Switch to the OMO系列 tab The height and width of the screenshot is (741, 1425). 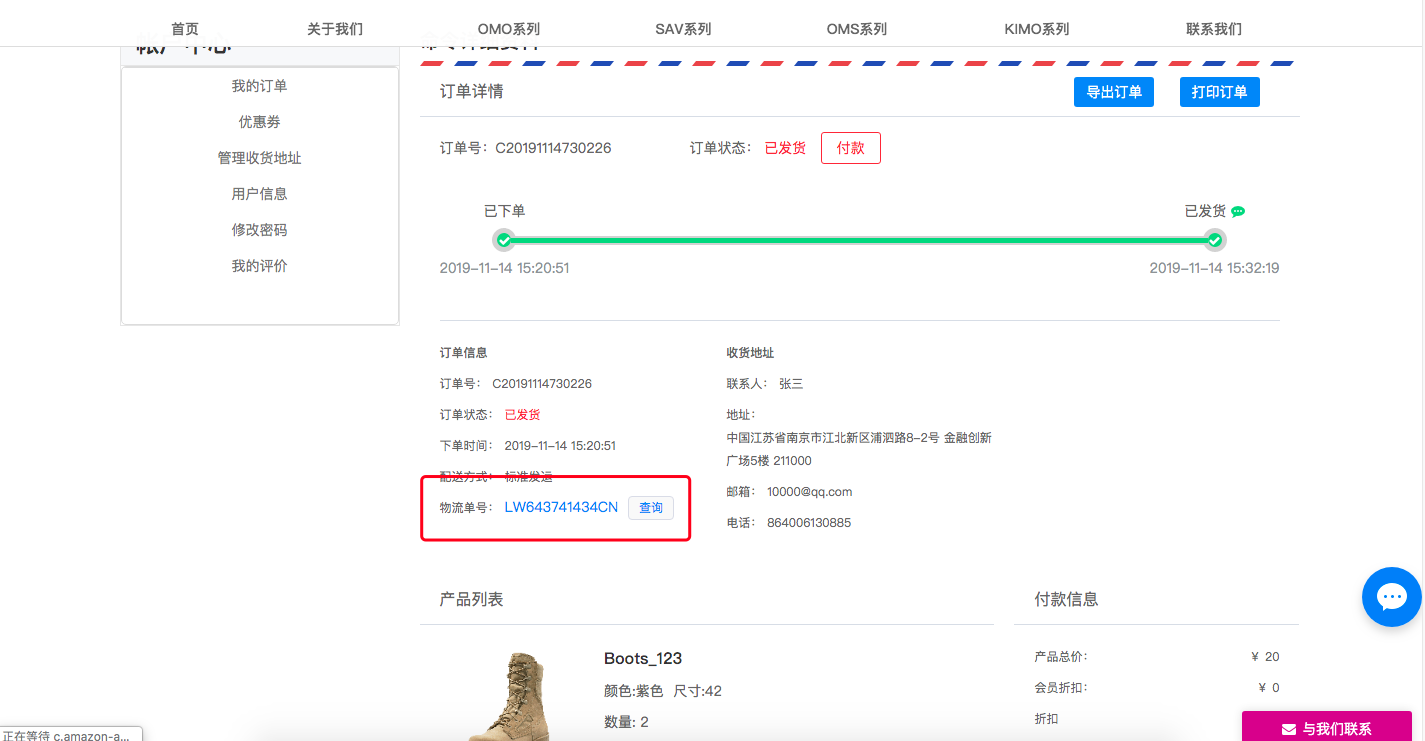(509, 28)
